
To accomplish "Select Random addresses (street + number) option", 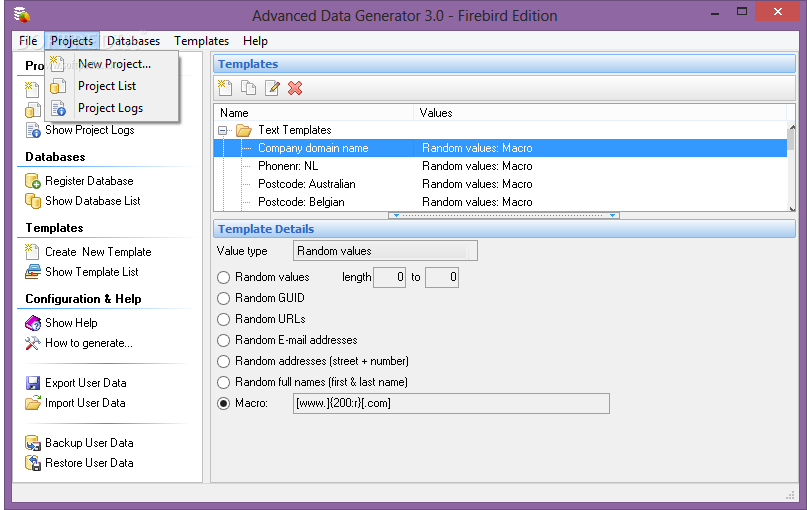I will 223,361.
